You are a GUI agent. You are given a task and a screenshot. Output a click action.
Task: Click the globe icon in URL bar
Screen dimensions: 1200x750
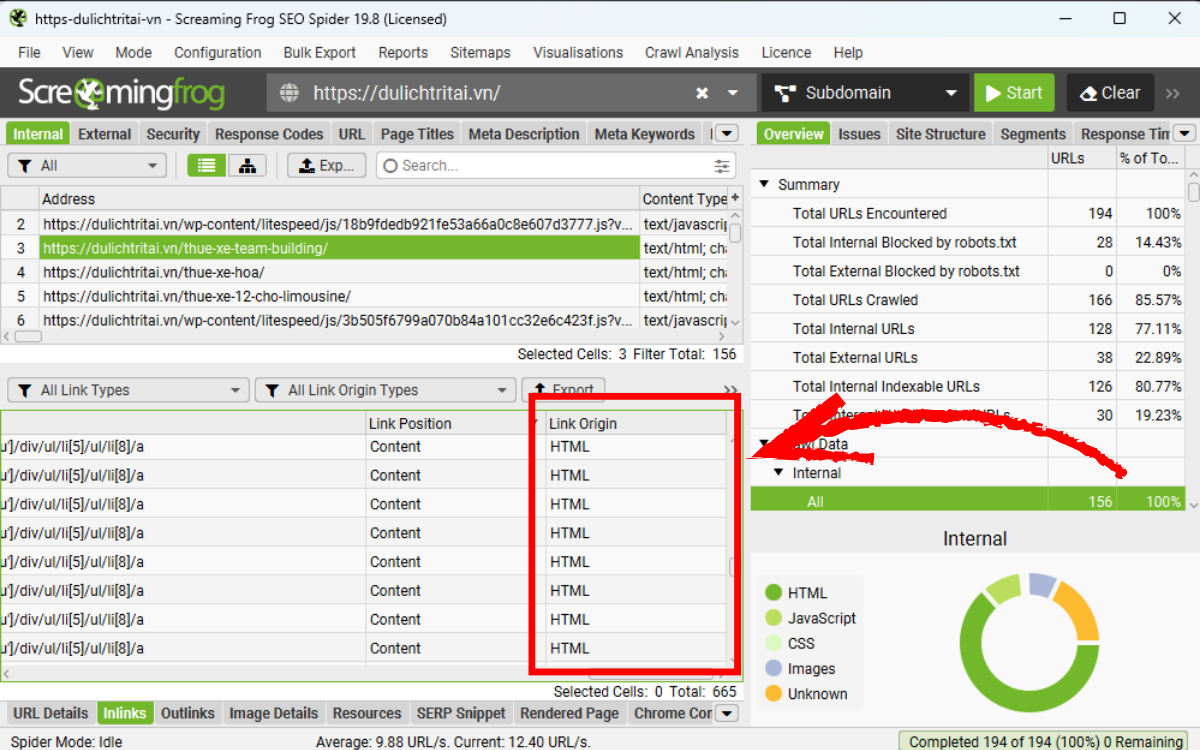tap(290, 93)
